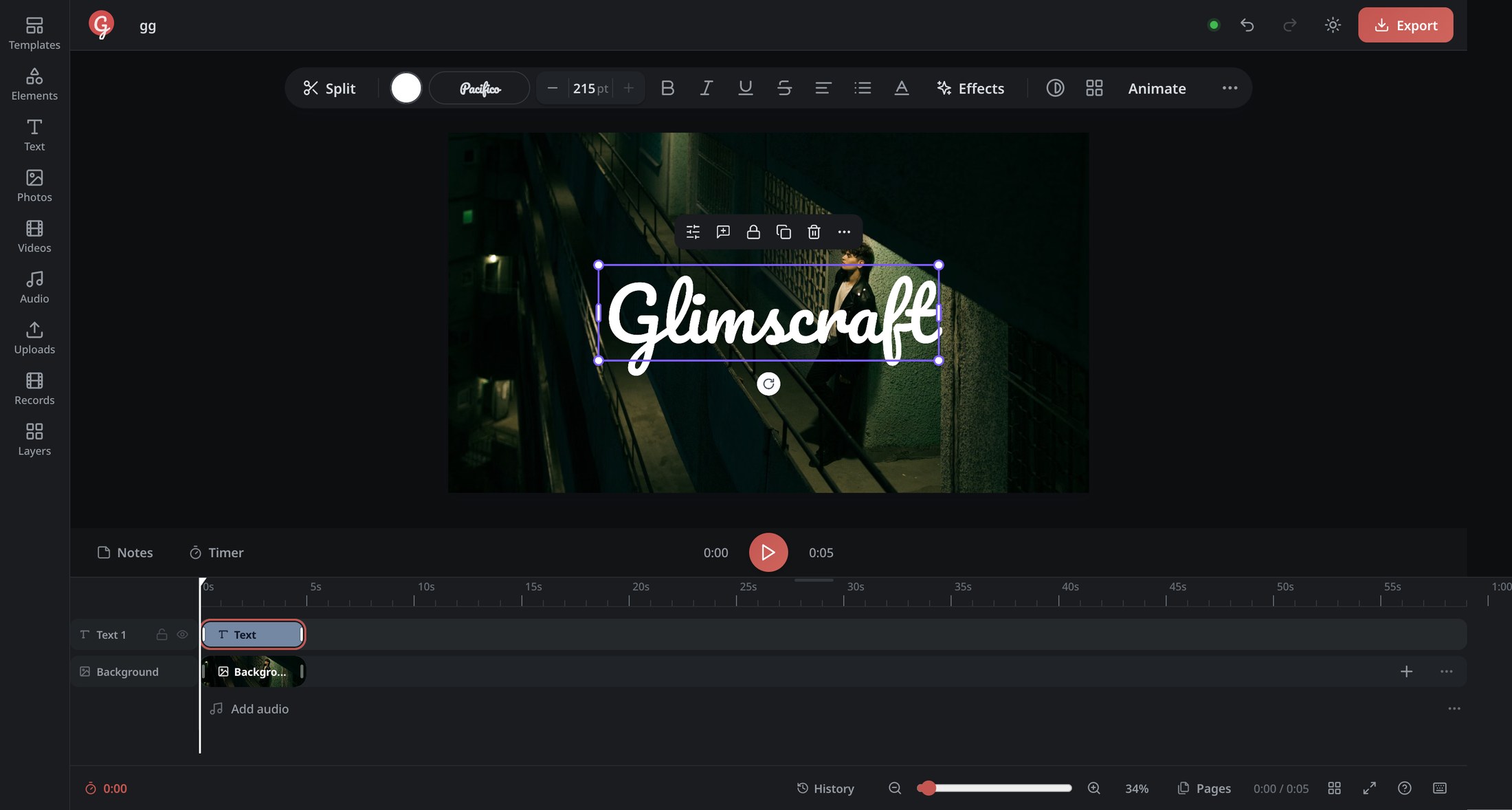
Task: Open the opacity control icon
Action: 1055,88
